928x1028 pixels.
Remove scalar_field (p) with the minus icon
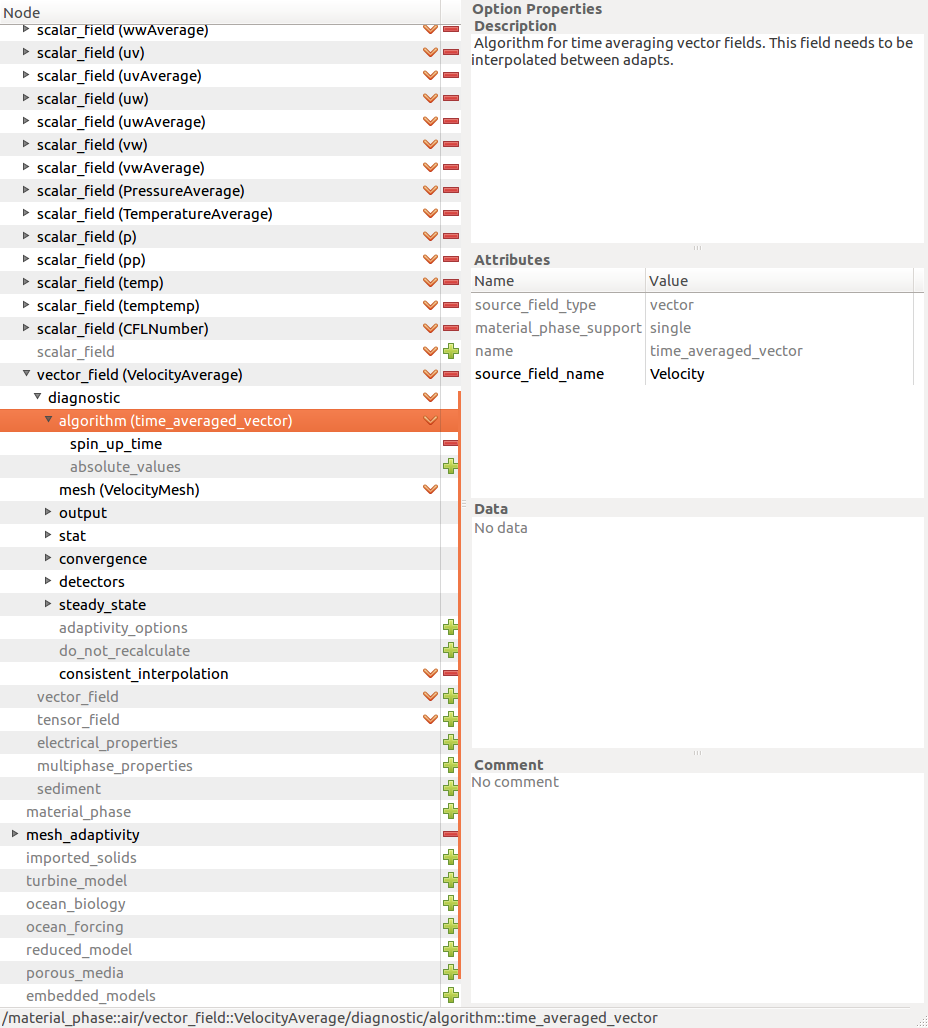(451, 236)
